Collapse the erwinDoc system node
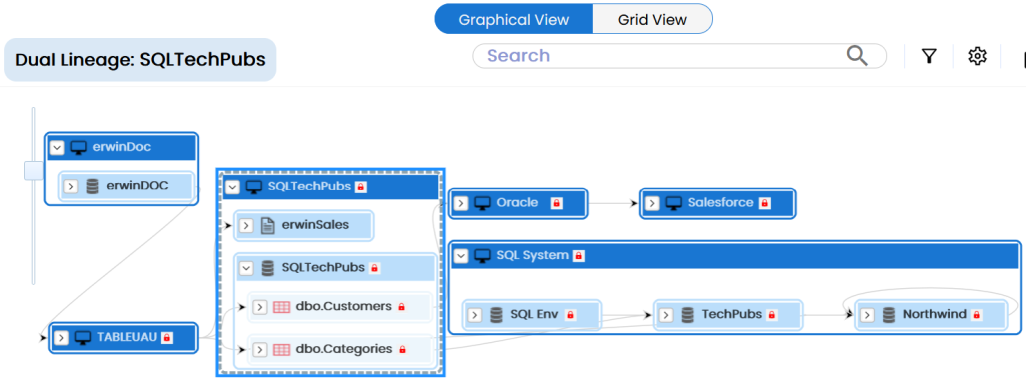This screenshot has height=380, width=1026. 58,148
